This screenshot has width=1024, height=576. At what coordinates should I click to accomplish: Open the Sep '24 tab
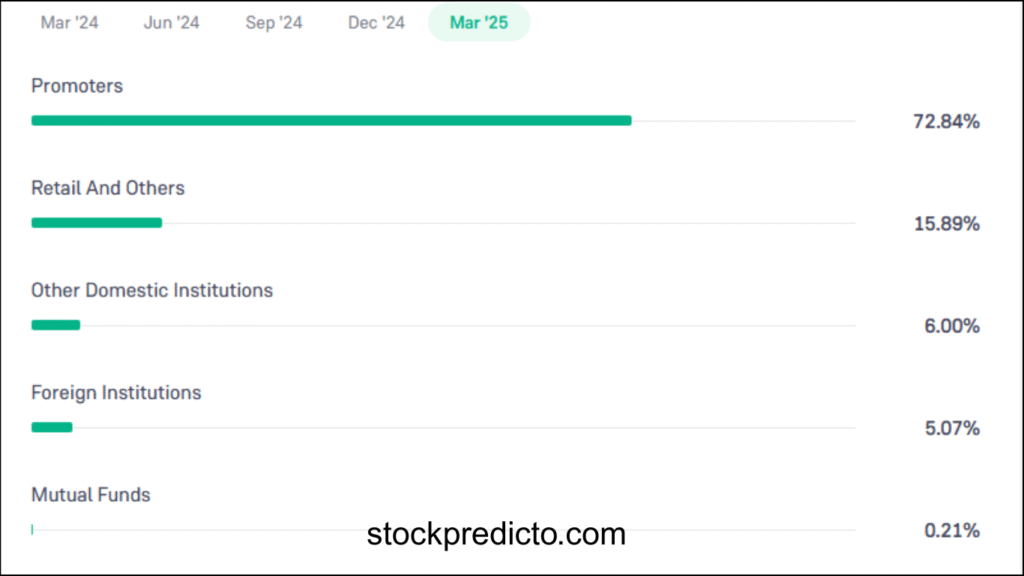(274, 23)
